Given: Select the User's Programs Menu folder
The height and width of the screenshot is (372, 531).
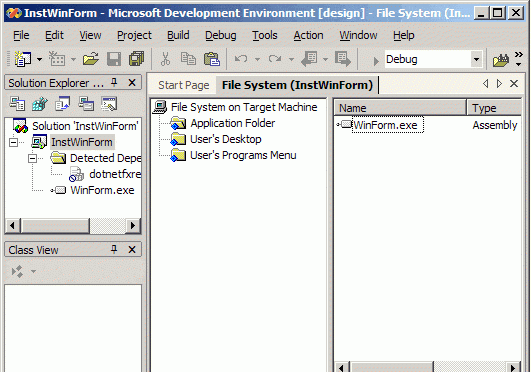Looking at the screenshot, I should coord(243,155).
